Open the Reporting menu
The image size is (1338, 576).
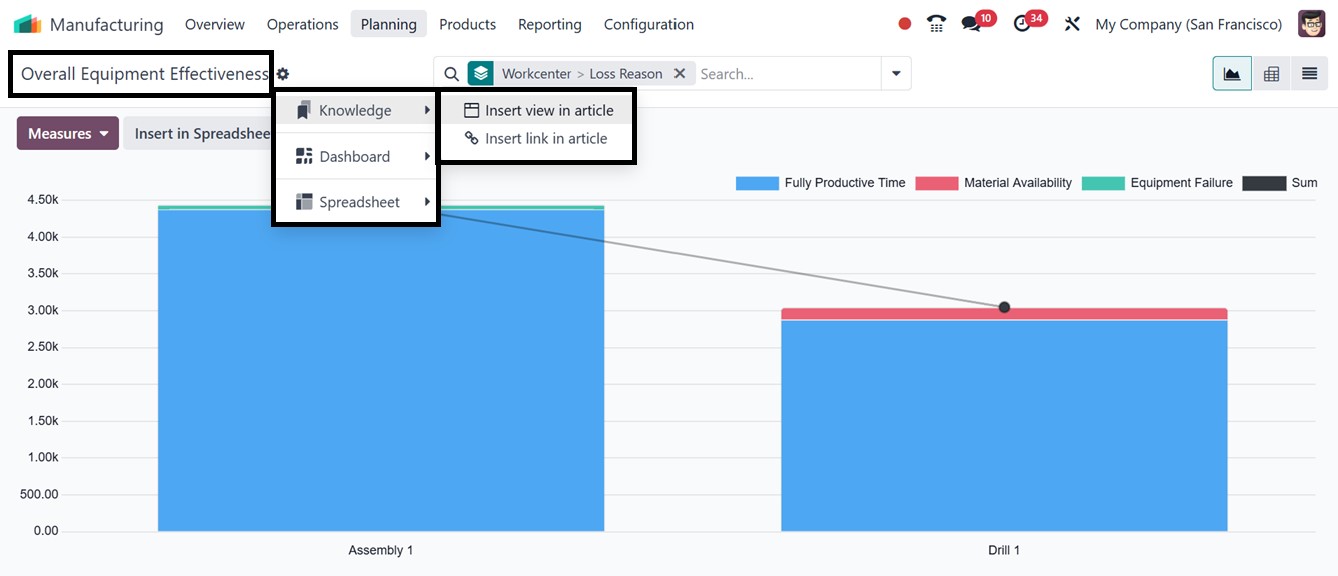(549, 24)
